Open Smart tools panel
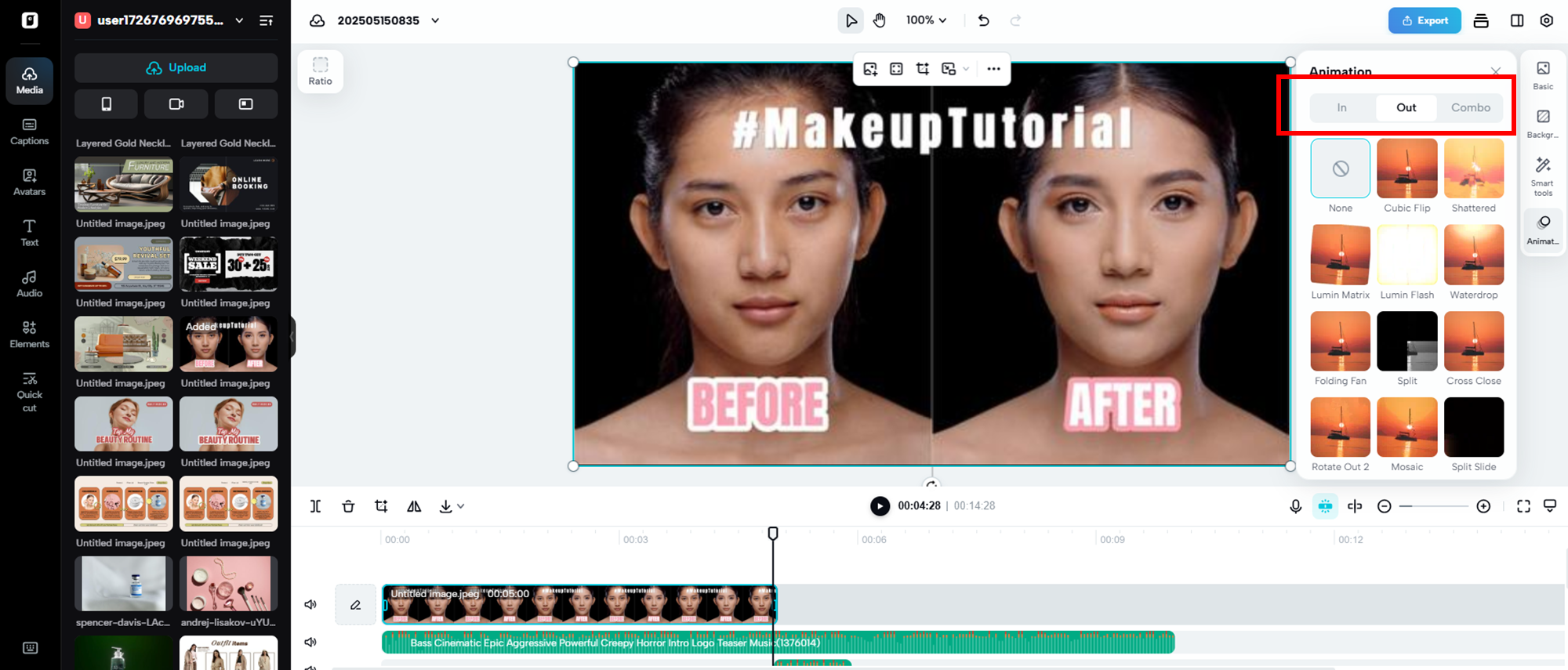Screen dimensions: 1568x670 (x=1542, y=176)
